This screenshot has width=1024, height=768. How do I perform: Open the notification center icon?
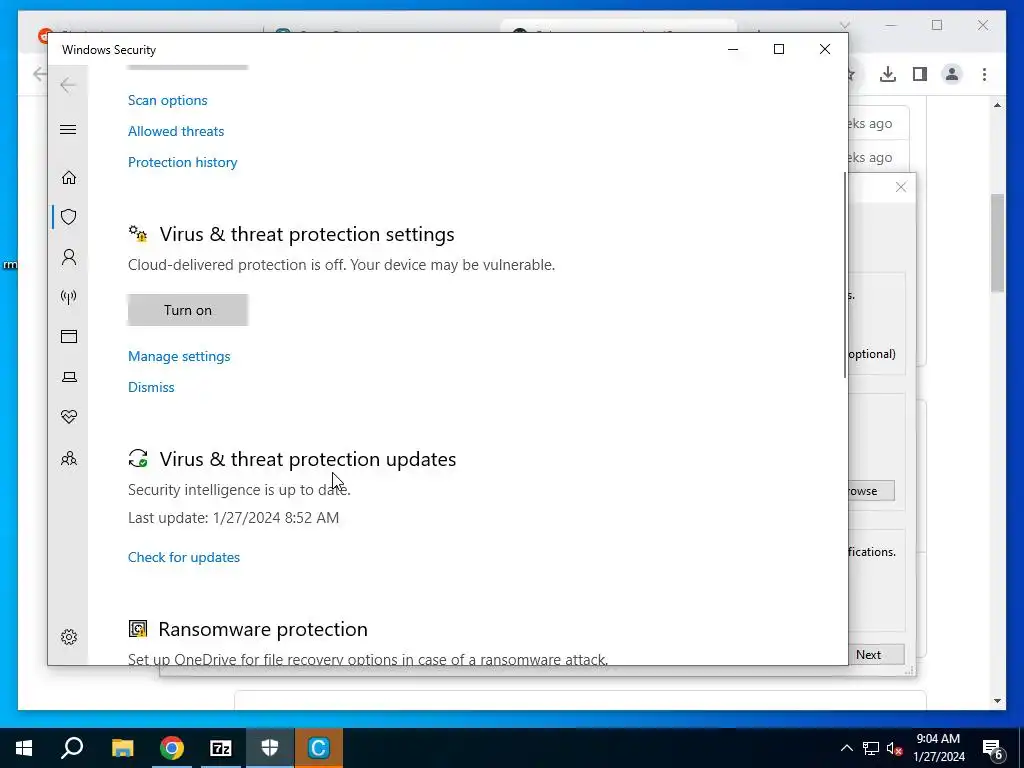(993, 749)
